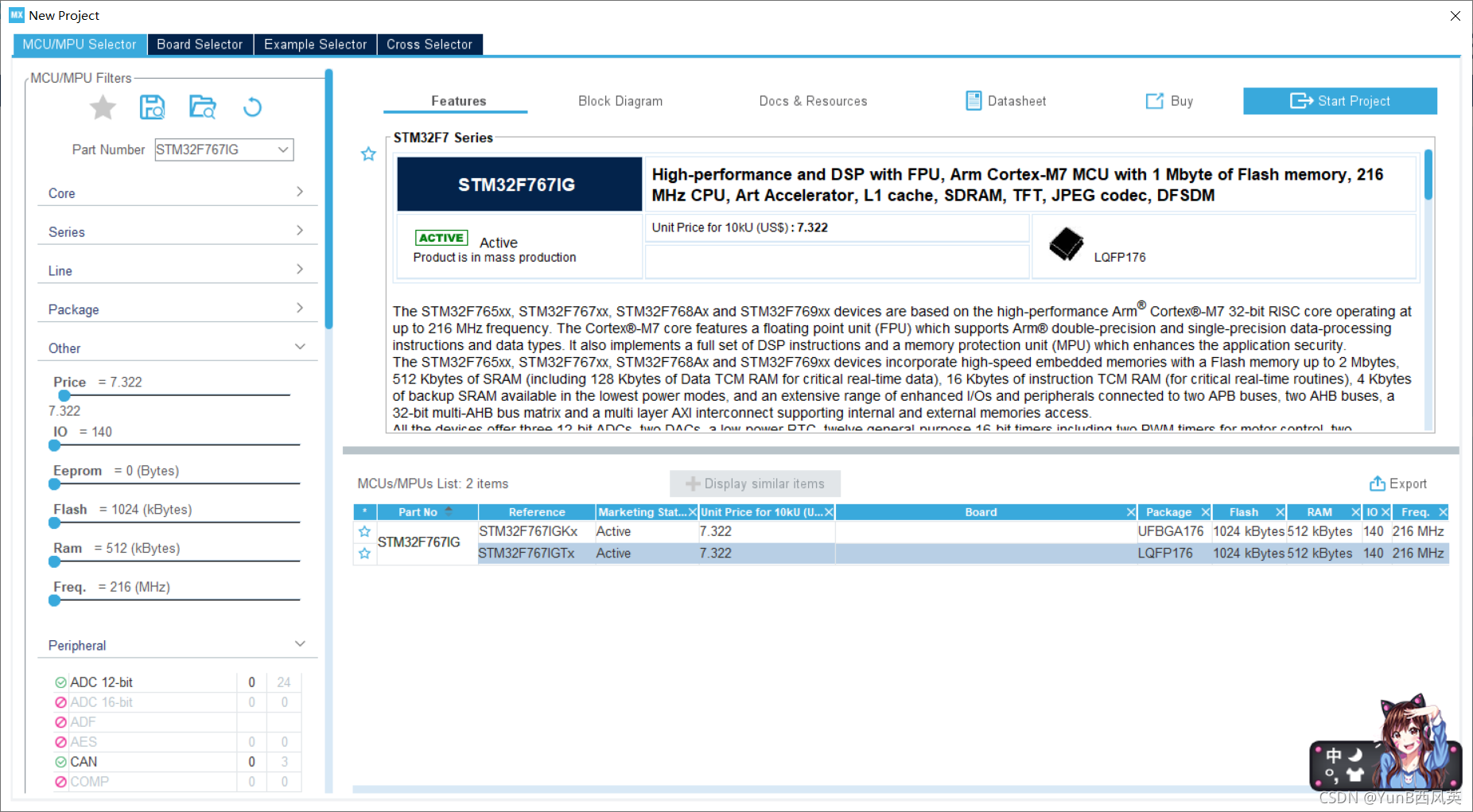The height and width of the screenshot is (812, 1473).
Task: Remove the Freq. column
Action: pos(1443,512)
